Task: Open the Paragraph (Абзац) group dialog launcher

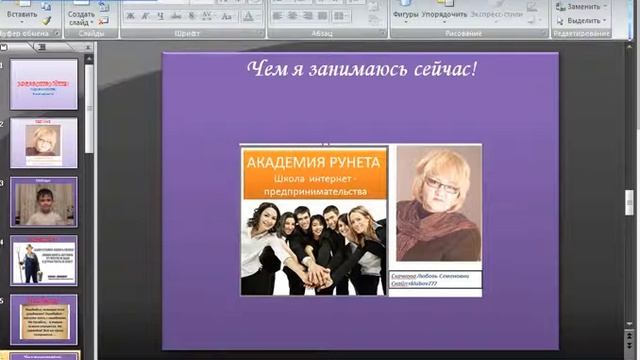Action: point(383,33)
